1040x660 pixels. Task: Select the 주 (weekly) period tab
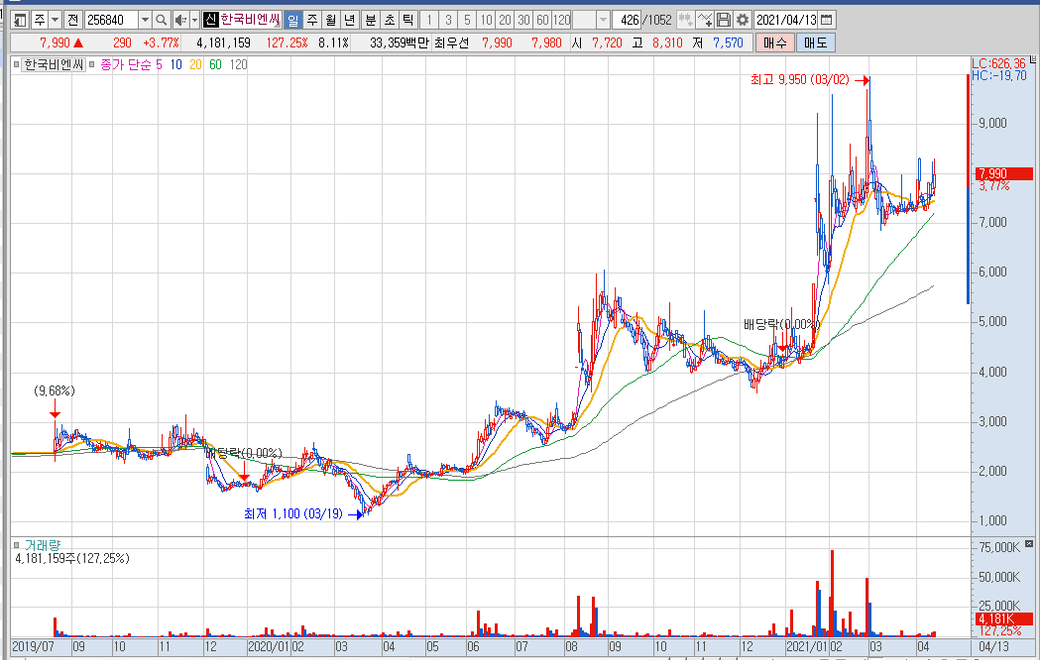311,20
